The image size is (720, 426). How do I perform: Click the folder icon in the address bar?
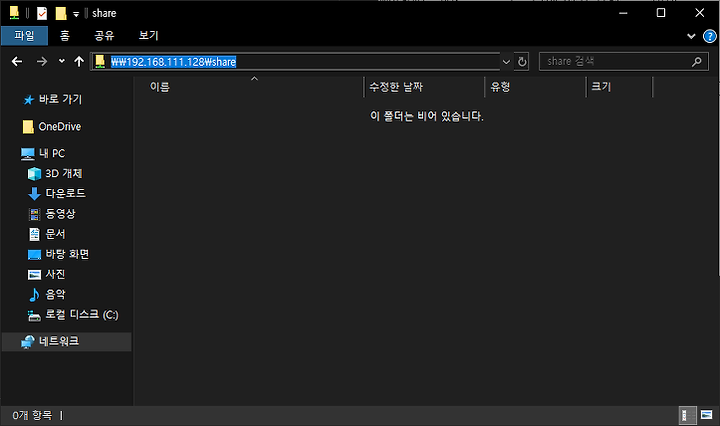point(100,61)
